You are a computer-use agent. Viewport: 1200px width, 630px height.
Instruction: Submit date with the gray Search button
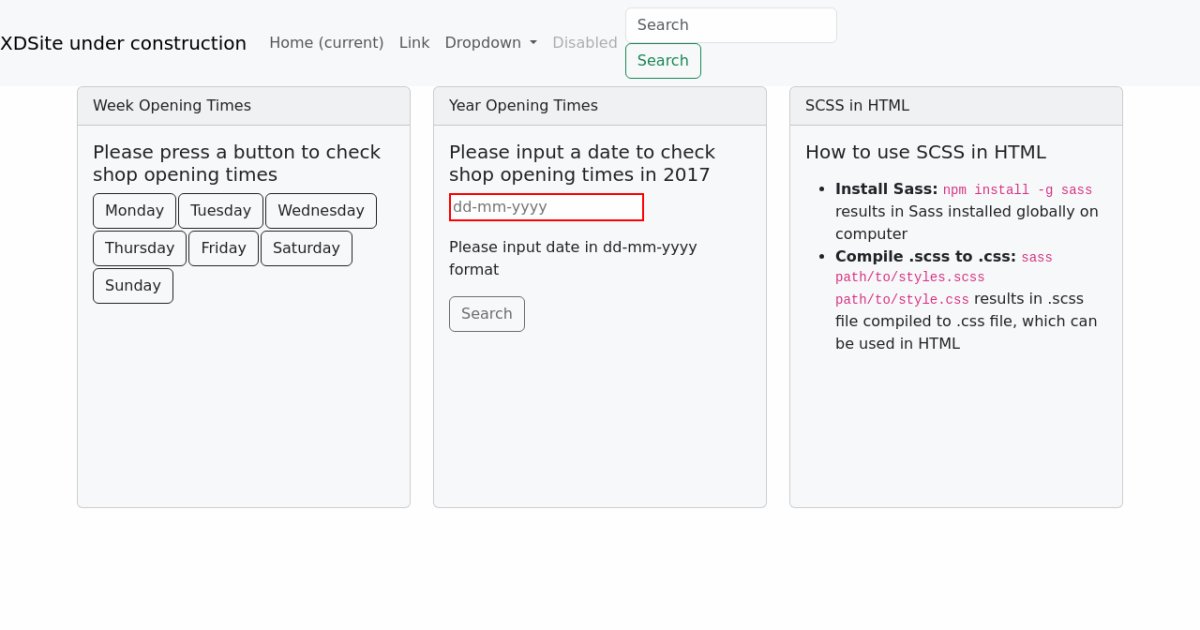point(486,314)
